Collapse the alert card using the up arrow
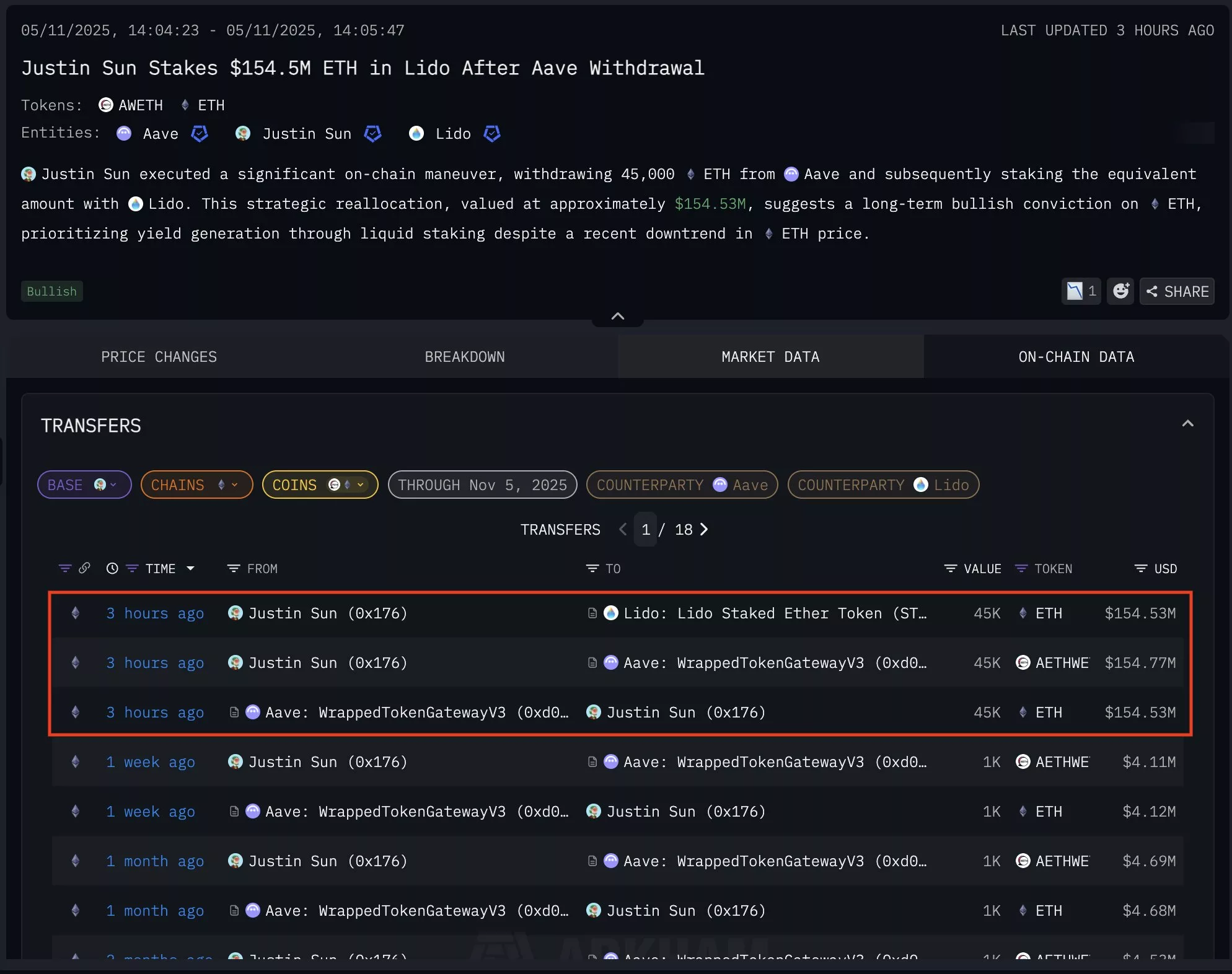The width and height of the screenshot is (1232, 974). [617, 316]
